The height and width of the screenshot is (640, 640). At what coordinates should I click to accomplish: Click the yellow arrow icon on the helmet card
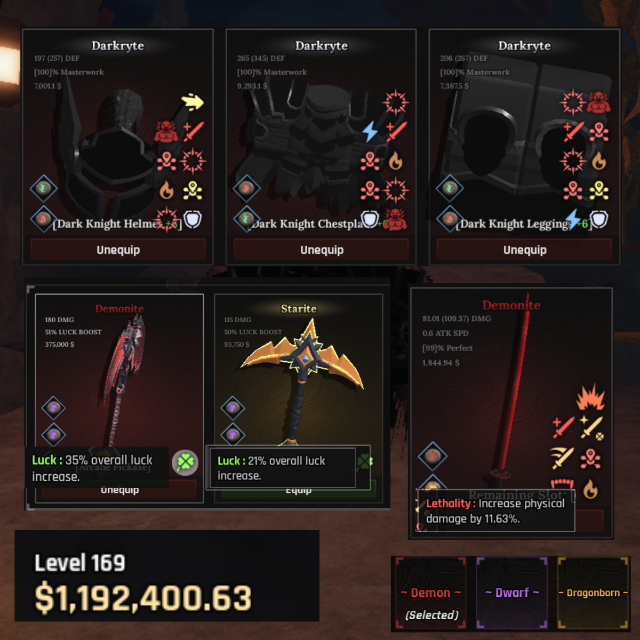pyautogui.click(x=192, y=102)
